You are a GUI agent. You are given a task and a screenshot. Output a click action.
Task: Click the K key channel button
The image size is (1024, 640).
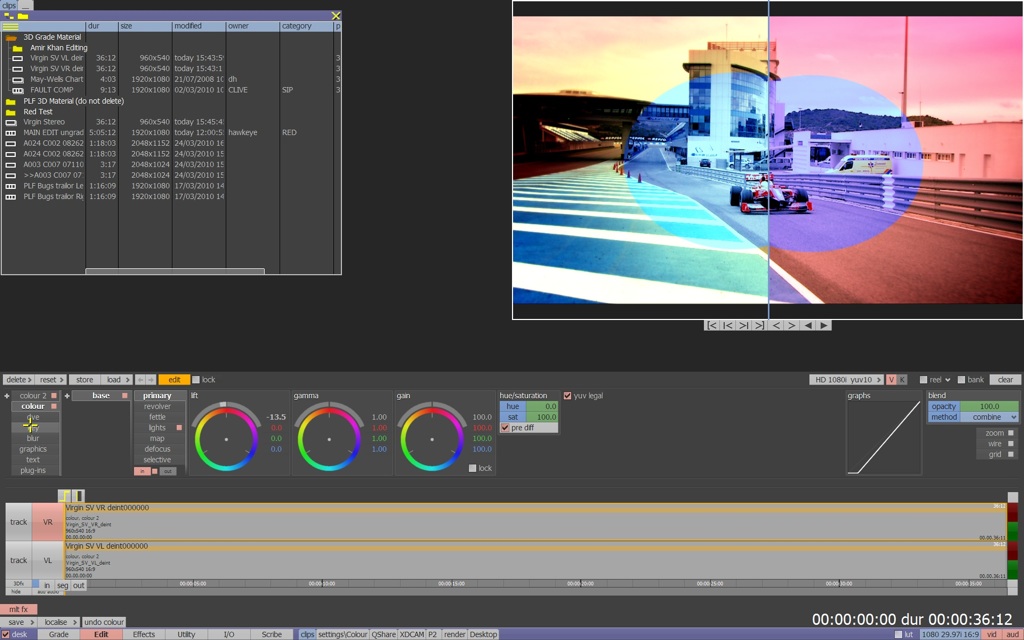point(902,379)
